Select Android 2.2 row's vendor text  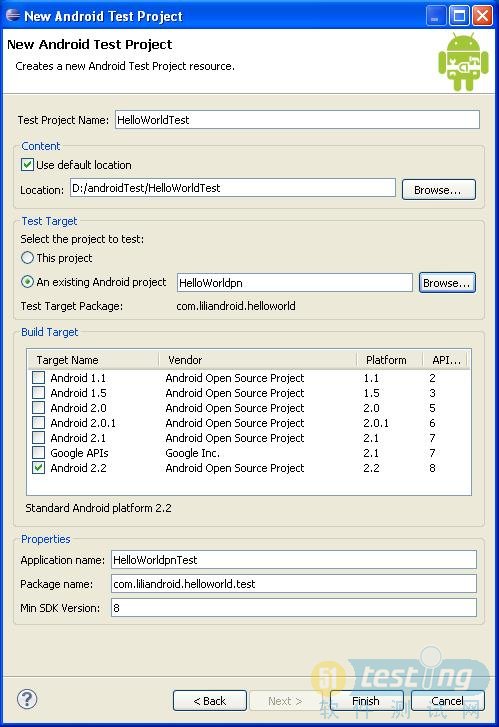[235, 468]
